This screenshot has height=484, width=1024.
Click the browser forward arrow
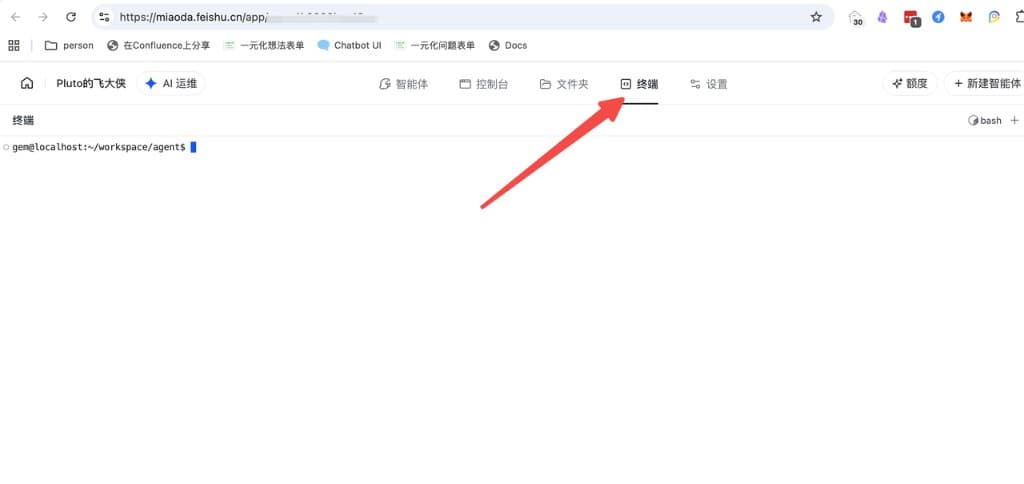[43, 17]
